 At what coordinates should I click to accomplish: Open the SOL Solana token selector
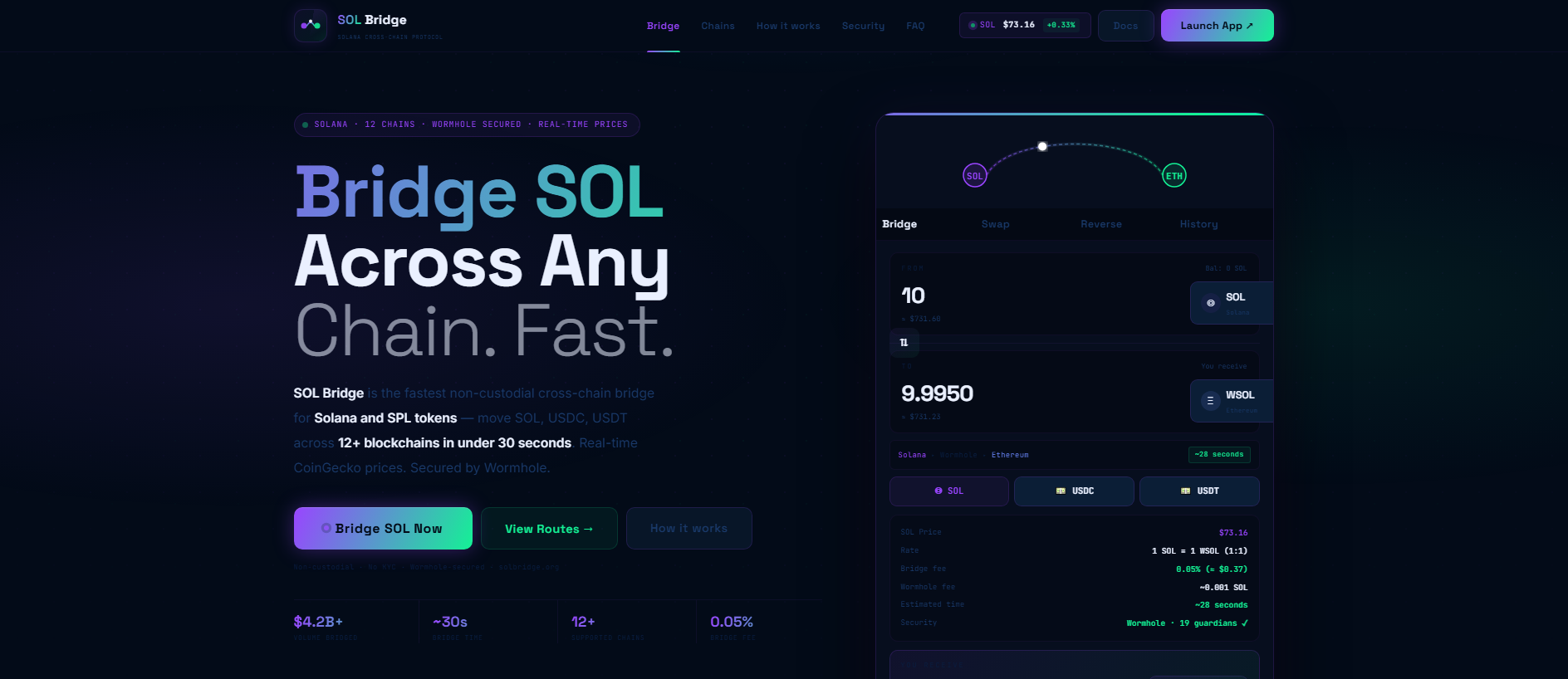[x=1231, y=303]
